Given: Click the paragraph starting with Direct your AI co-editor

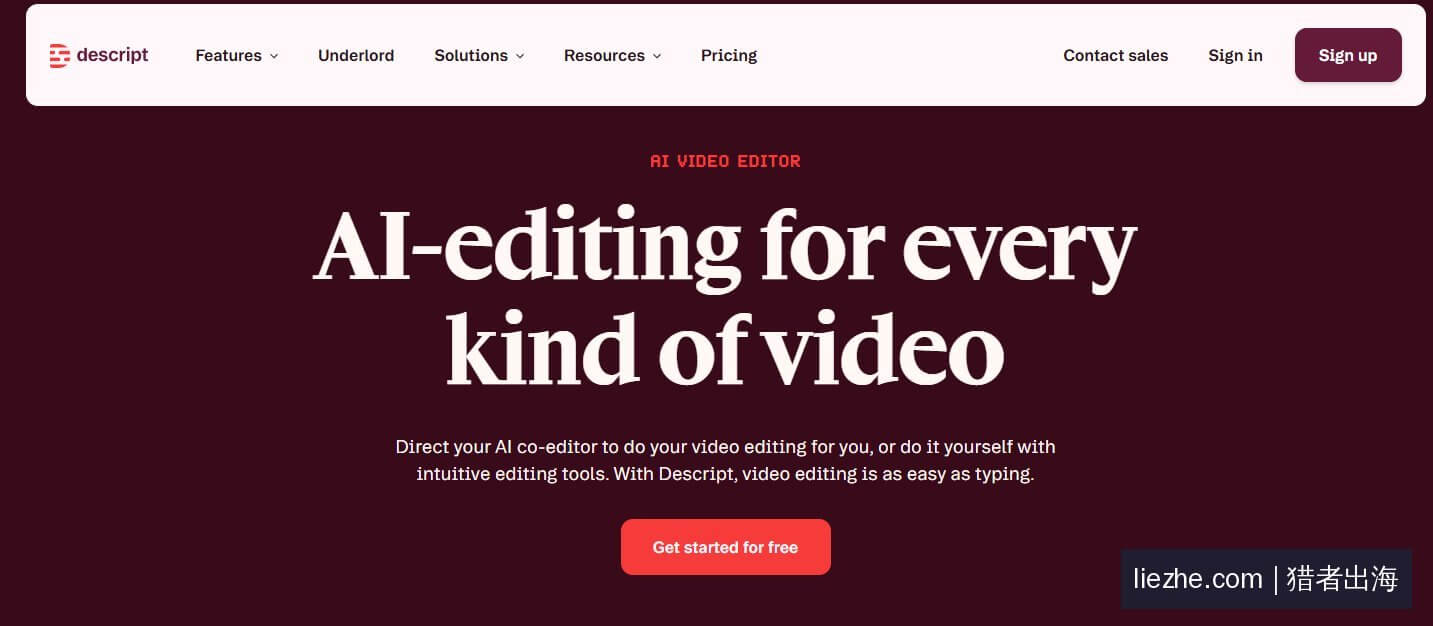Looking at the screenshot, I should coord(725,460).
